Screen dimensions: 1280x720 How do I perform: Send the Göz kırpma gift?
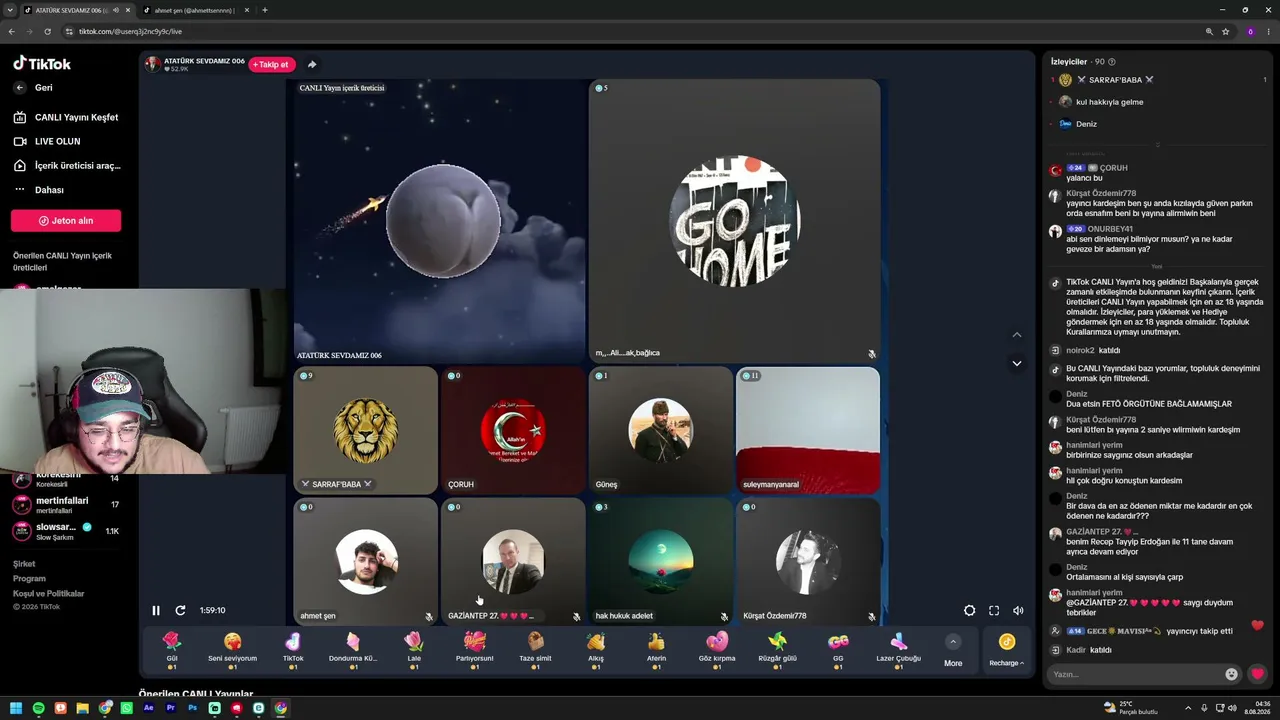[717, 649]
